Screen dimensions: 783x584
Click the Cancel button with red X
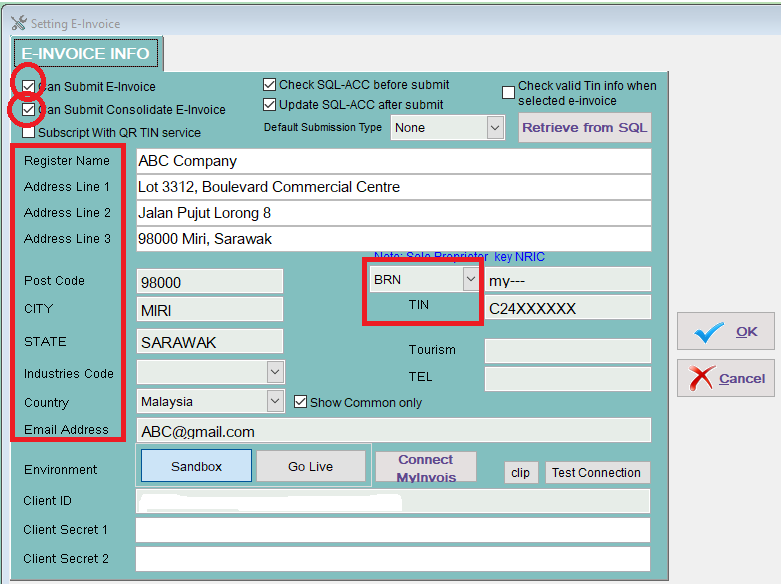tap(725, 378)
